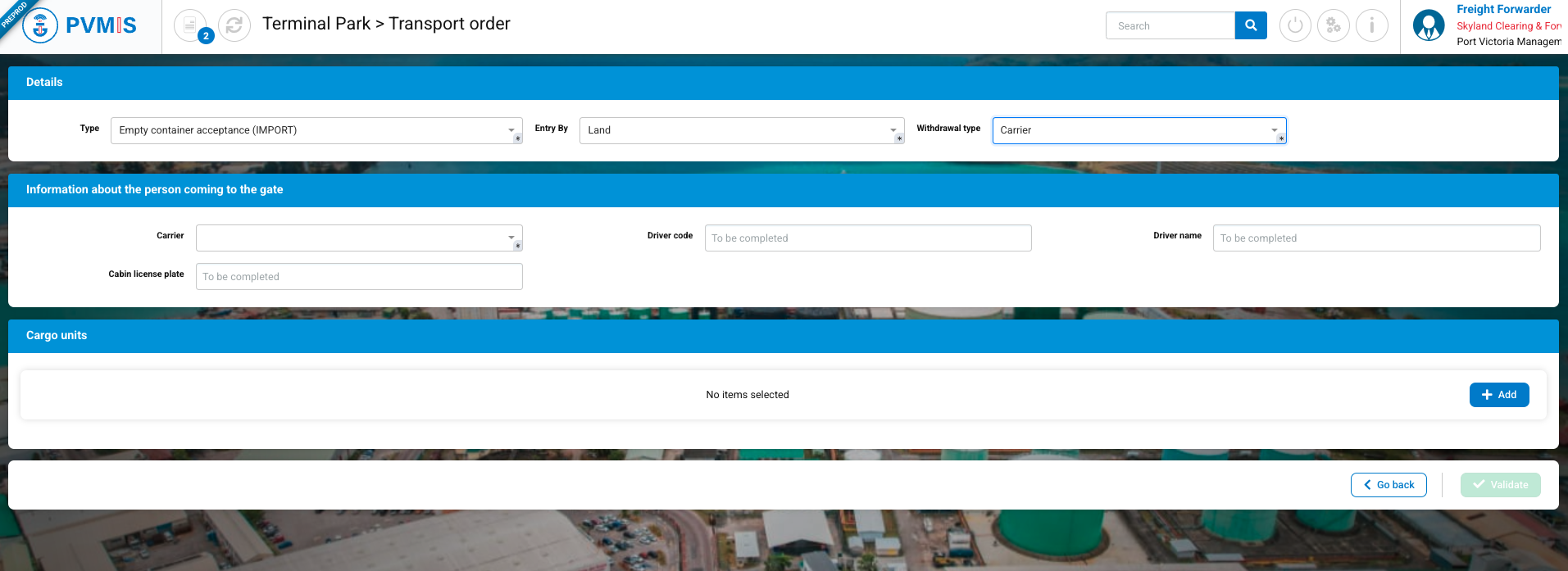The height and width of the screenshot is (571, 1568).
Task: Focus the Driver name field
Action: [x=1376, y=238]
